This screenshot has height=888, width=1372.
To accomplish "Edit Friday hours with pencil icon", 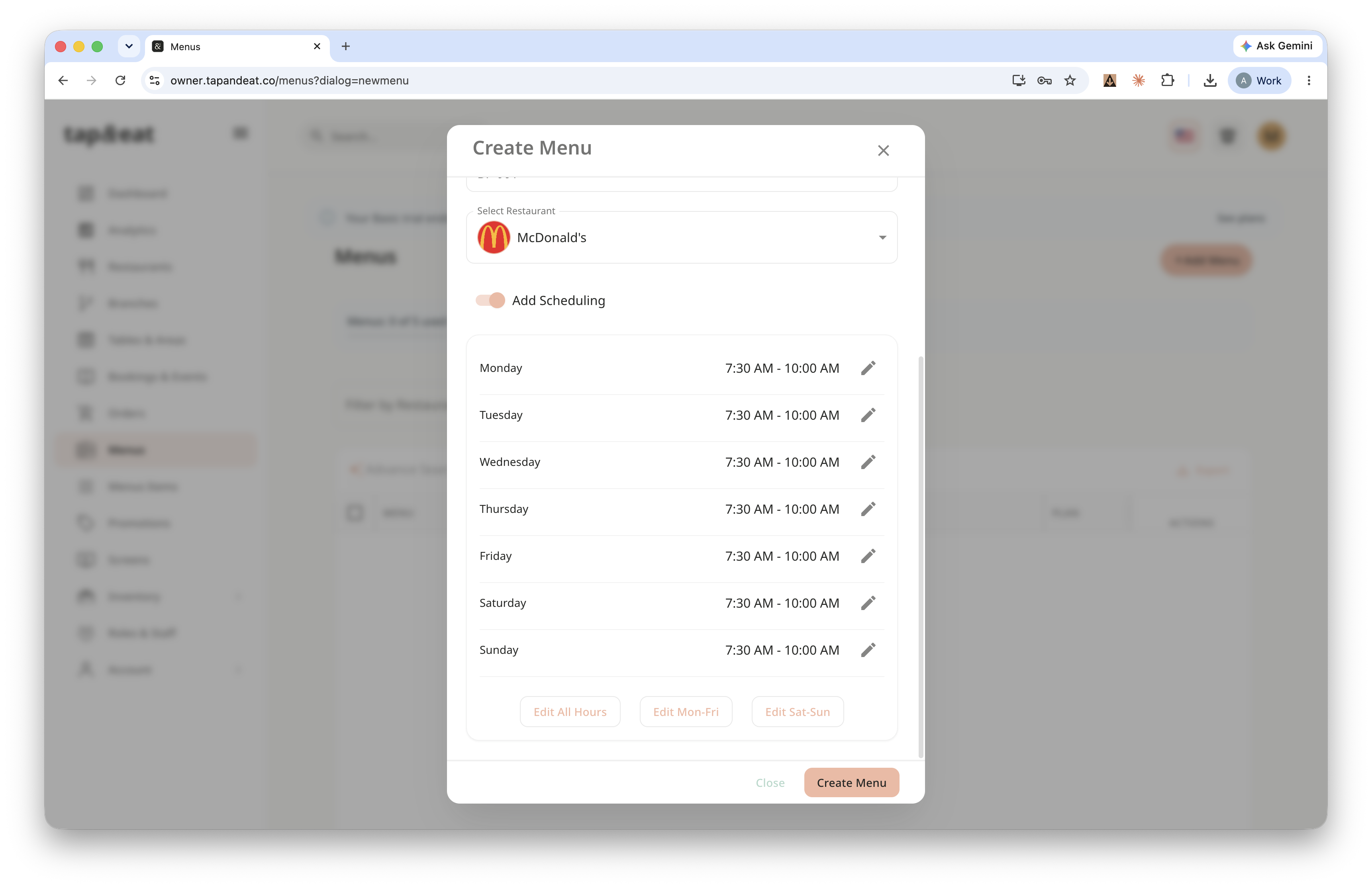I will tap(868, 556).
